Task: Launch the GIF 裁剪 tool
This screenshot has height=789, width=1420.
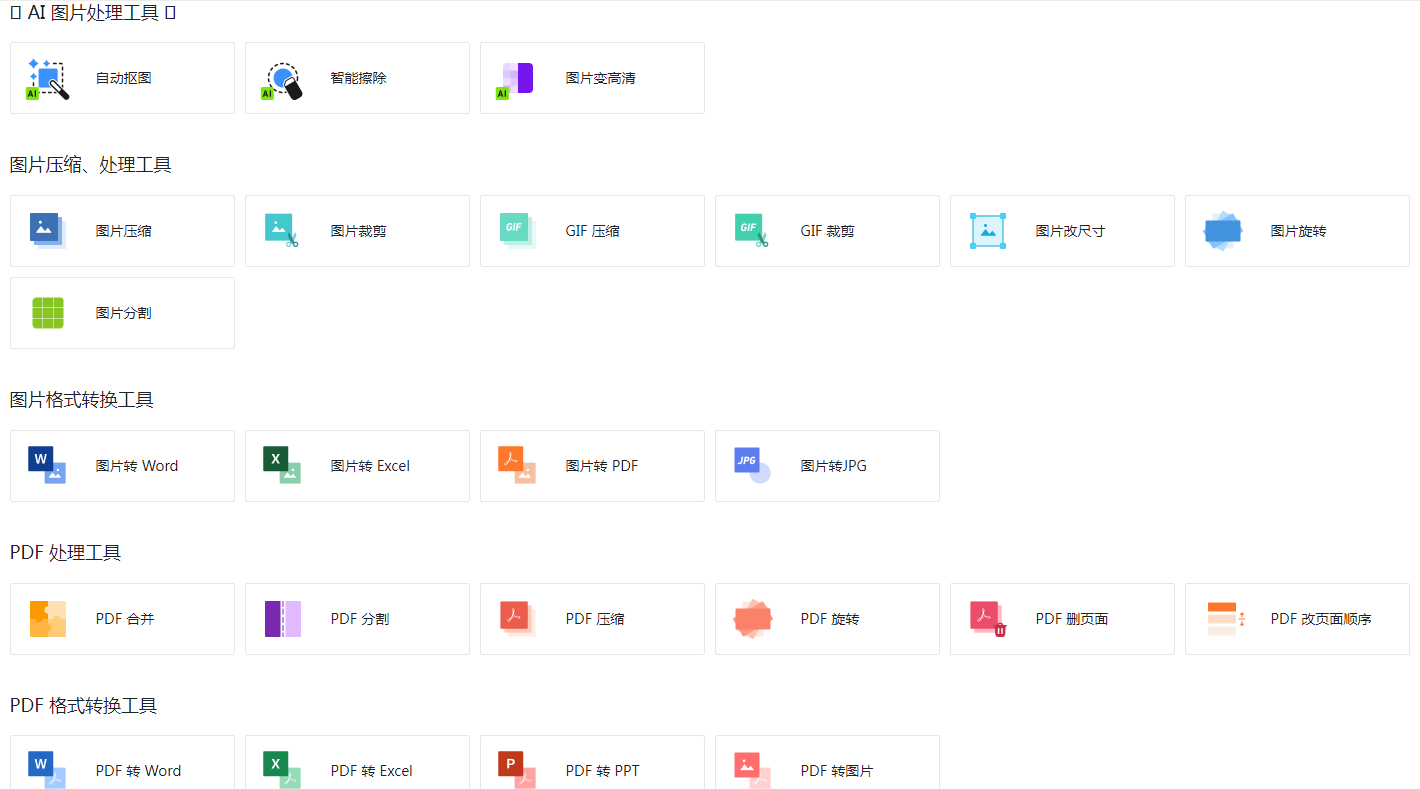Action: coord(827,231)
